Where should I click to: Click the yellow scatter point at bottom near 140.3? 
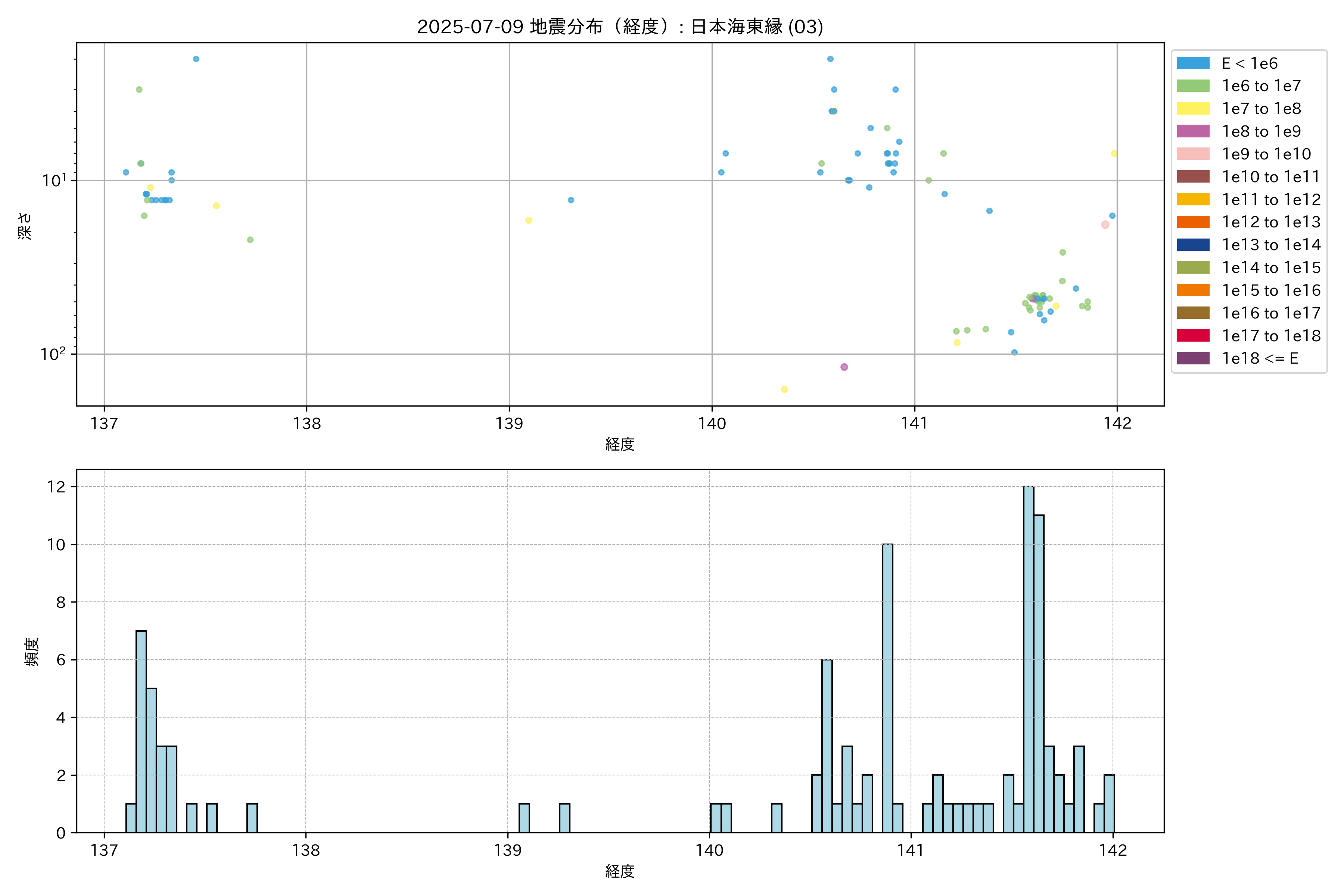tap(784, 389)
